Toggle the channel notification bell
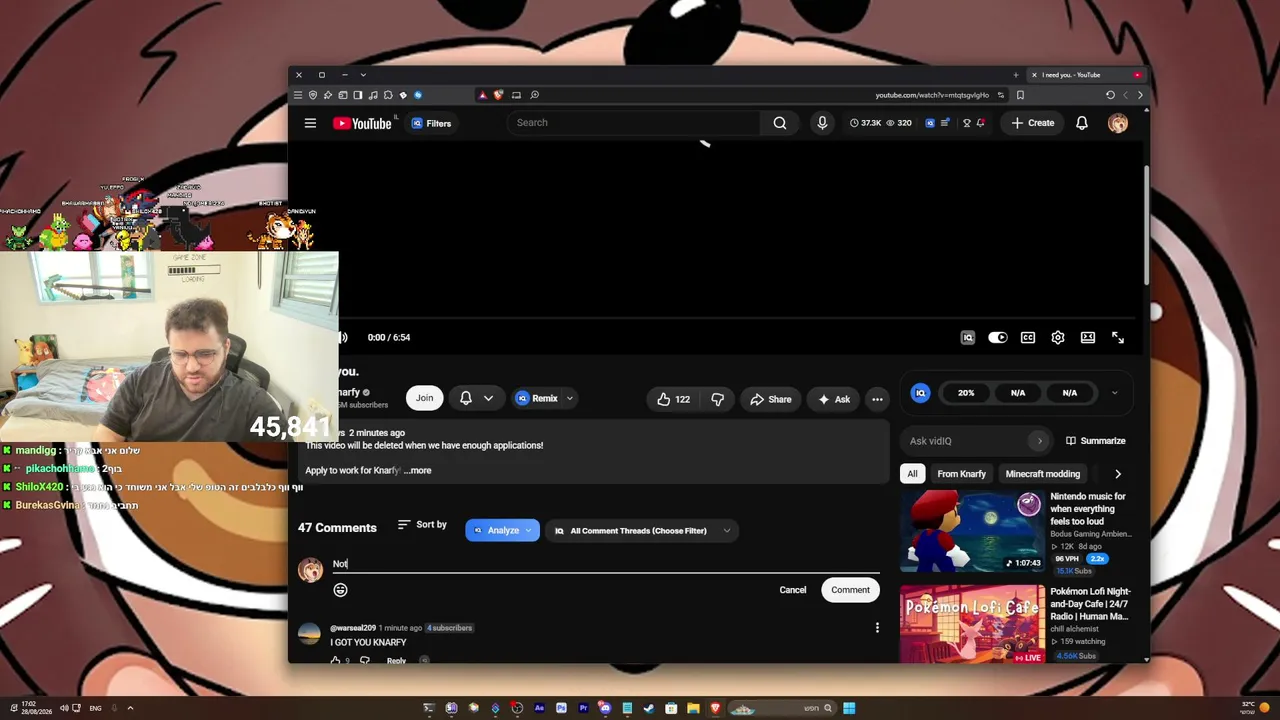This screenshot has height=720, width=1280. (x=466, y=398)
